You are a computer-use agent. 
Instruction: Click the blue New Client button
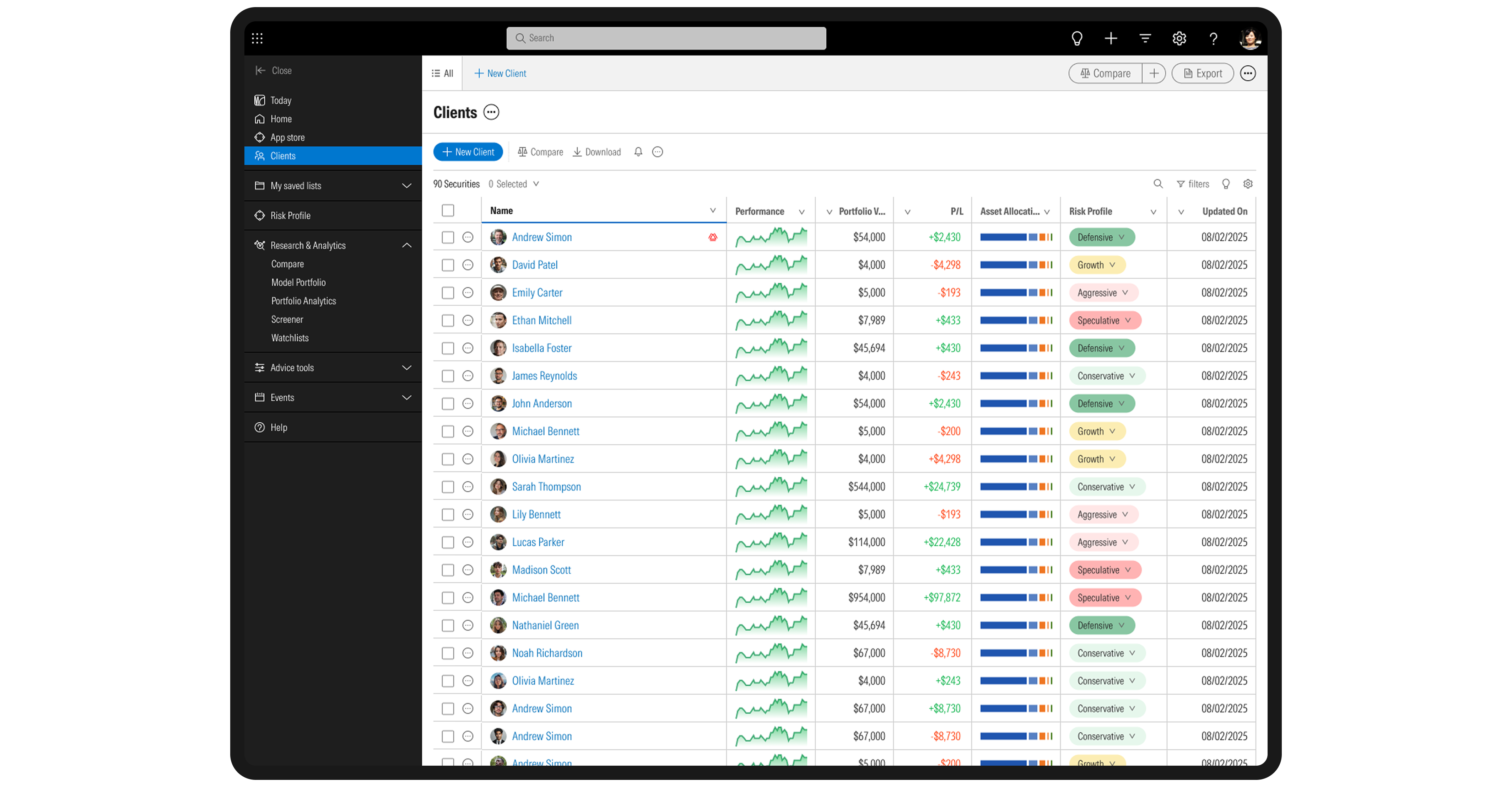pos(468,152)
